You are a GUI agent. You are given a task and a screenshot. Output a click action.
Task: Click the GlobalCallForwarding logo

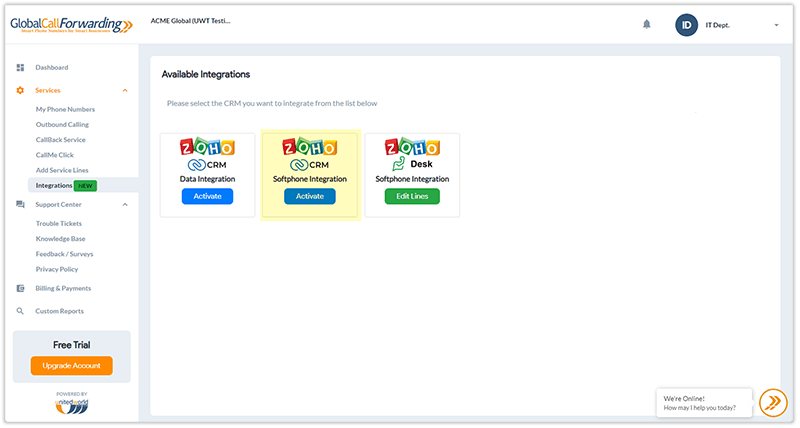pos(71,24)
